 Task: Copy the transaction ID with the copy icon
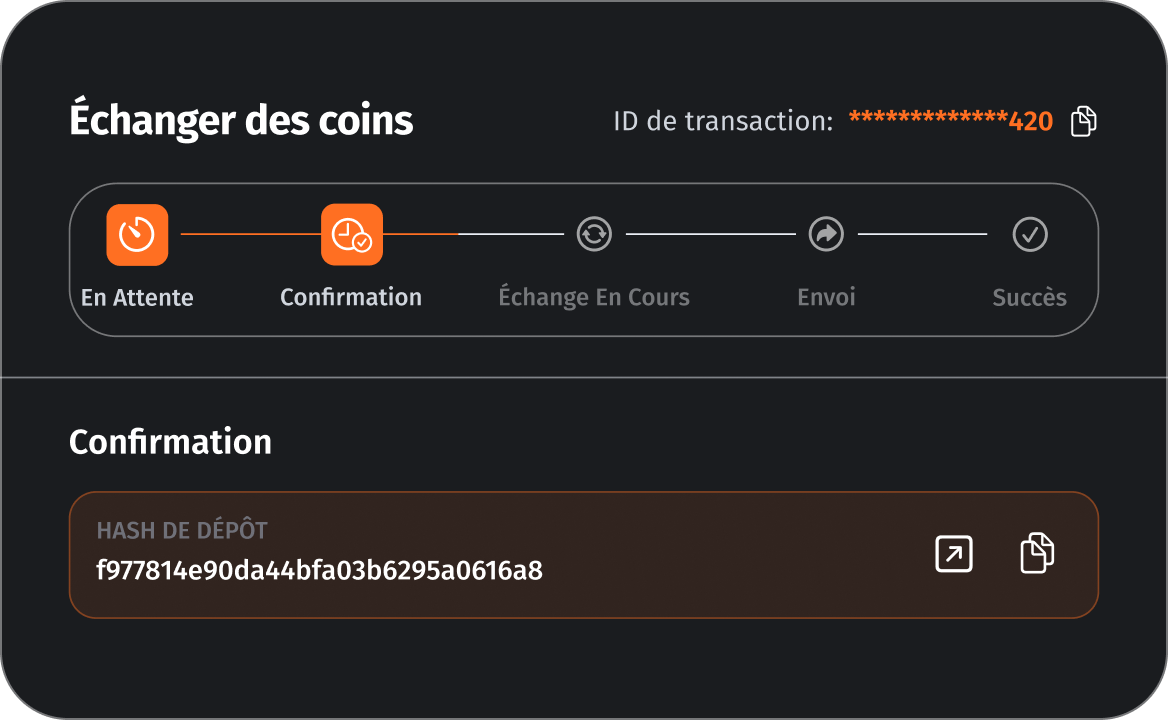click(x=1084, y=122)
